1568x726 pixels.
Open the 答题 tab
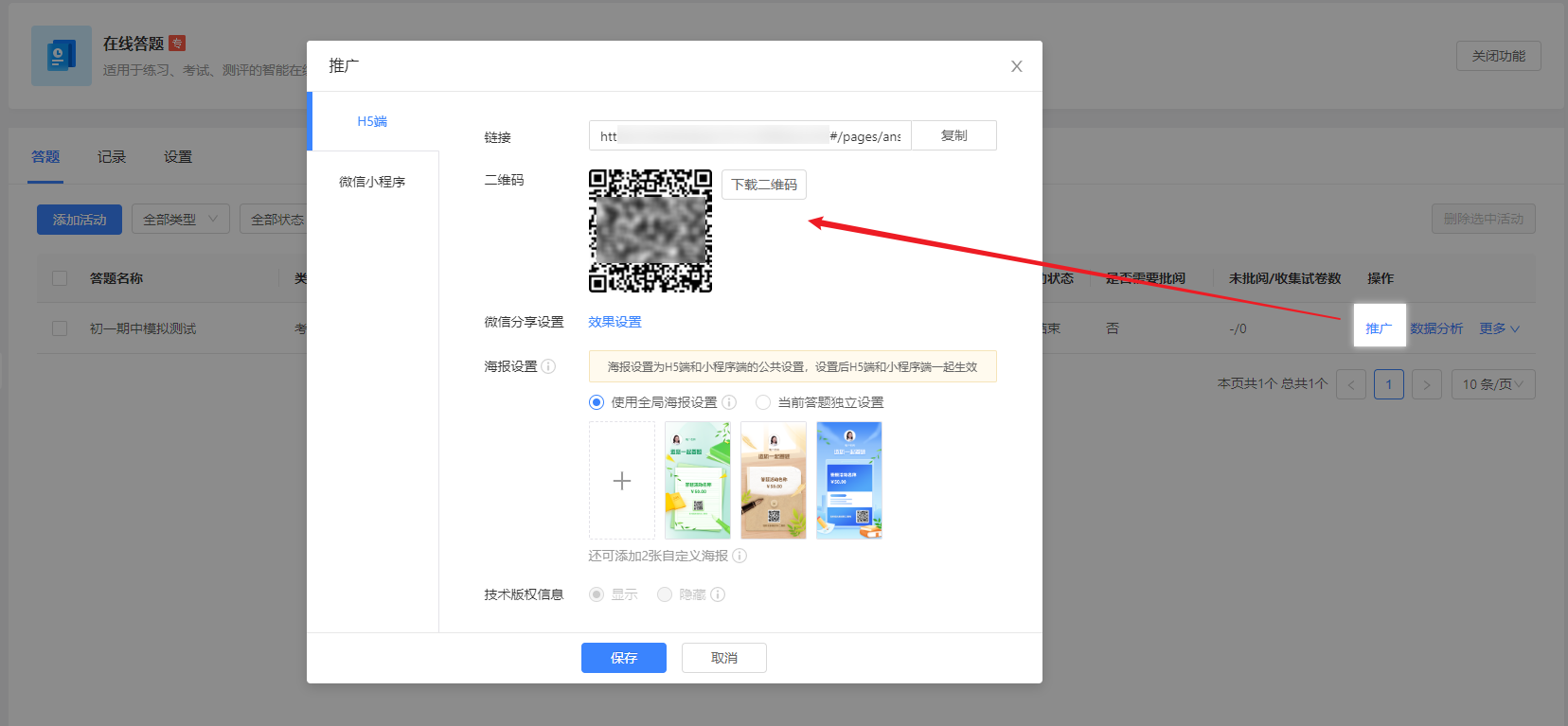[x=45, y=157]
